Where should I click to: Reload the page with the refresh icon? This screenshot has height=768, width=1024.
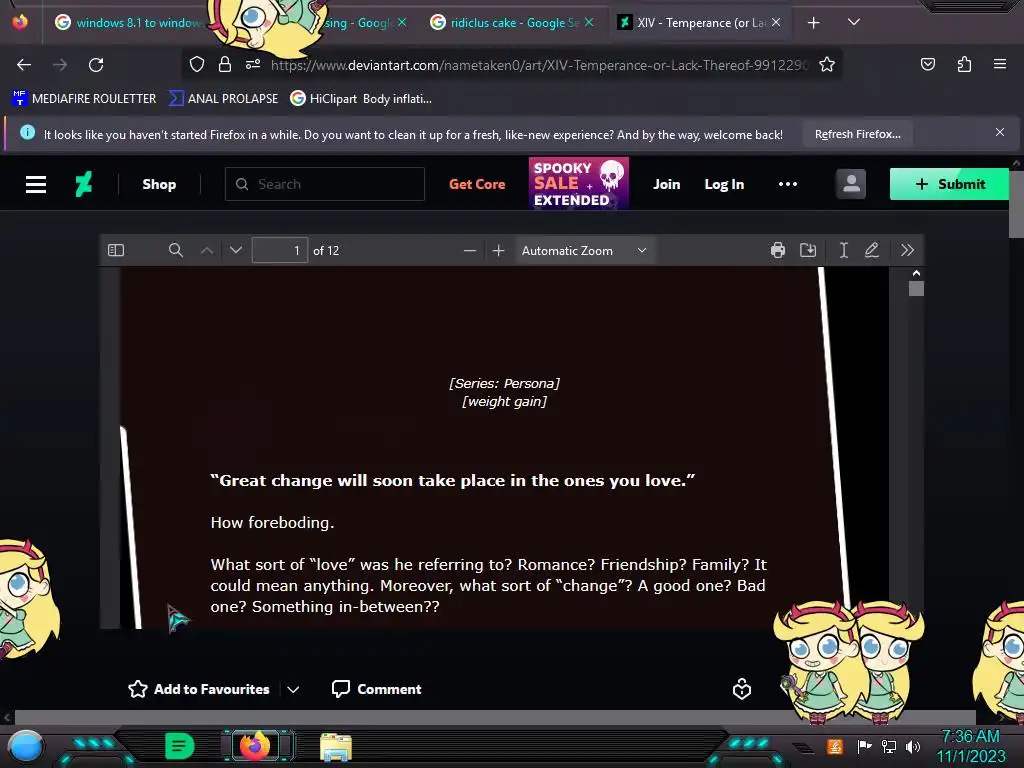coord(96,65)
